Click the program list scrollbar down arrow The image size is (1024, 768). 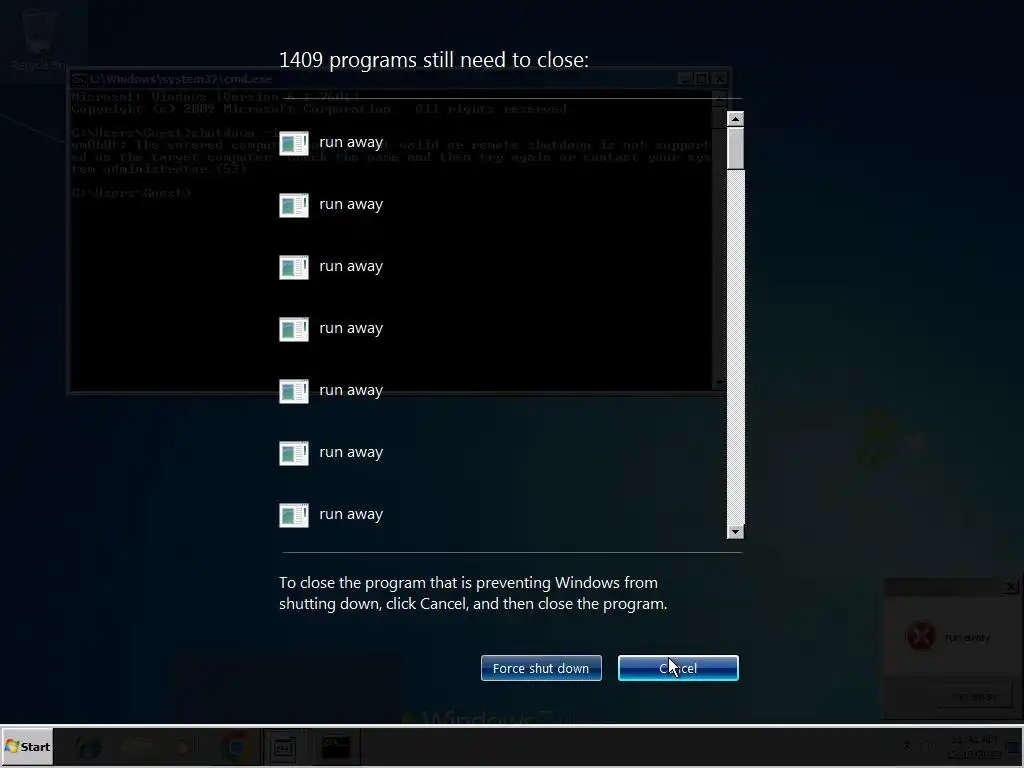(735, 532)
